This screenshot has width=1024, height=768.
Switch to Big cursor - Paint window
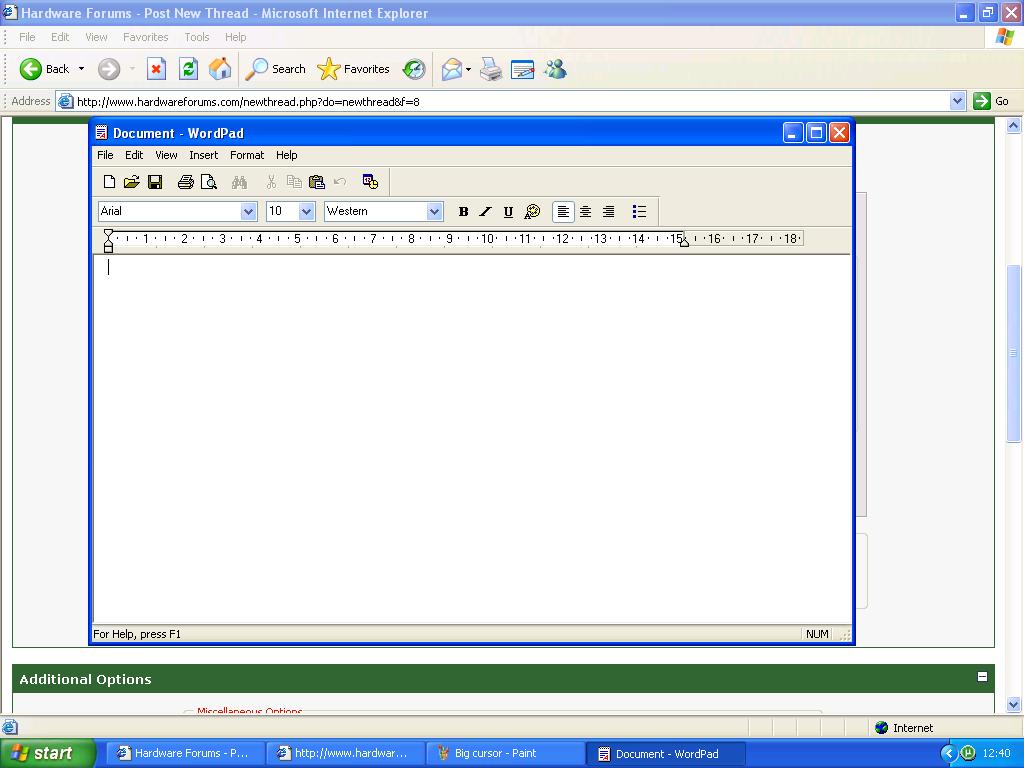pos(503,753)
